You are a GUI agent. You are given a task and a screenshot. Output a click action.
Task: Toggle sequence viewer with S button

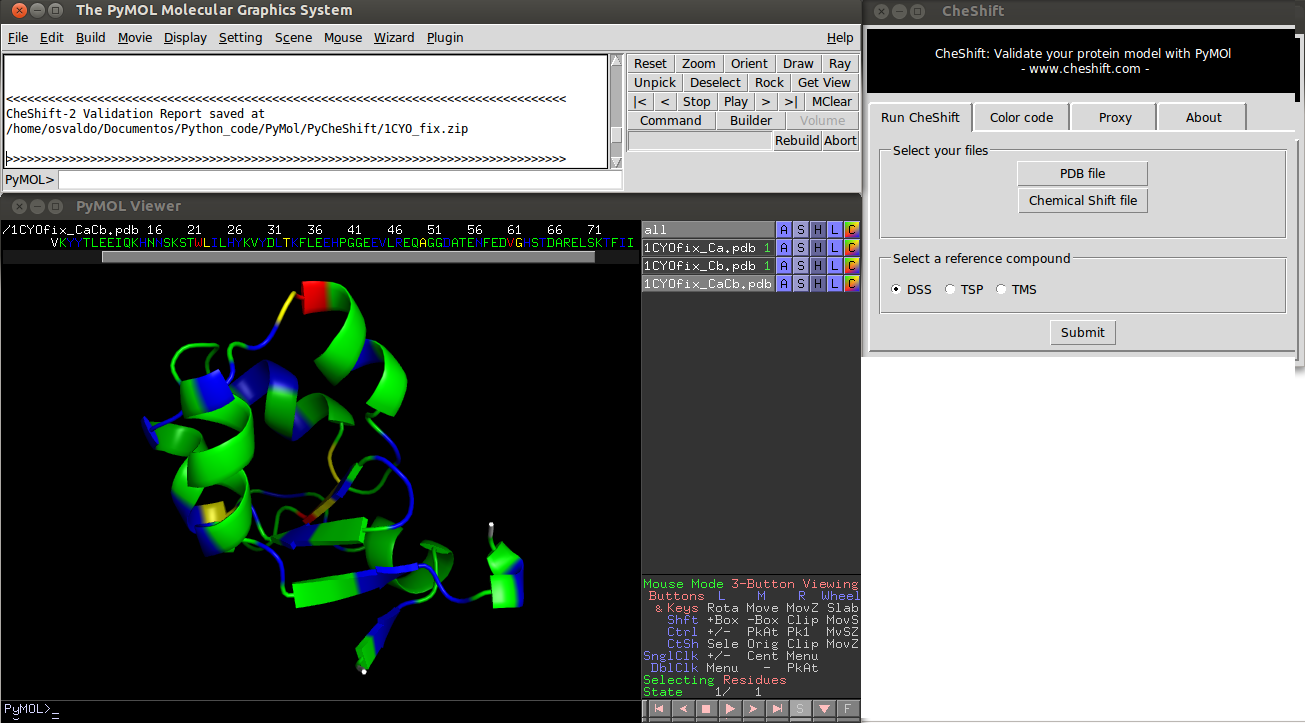coord(800,709)
